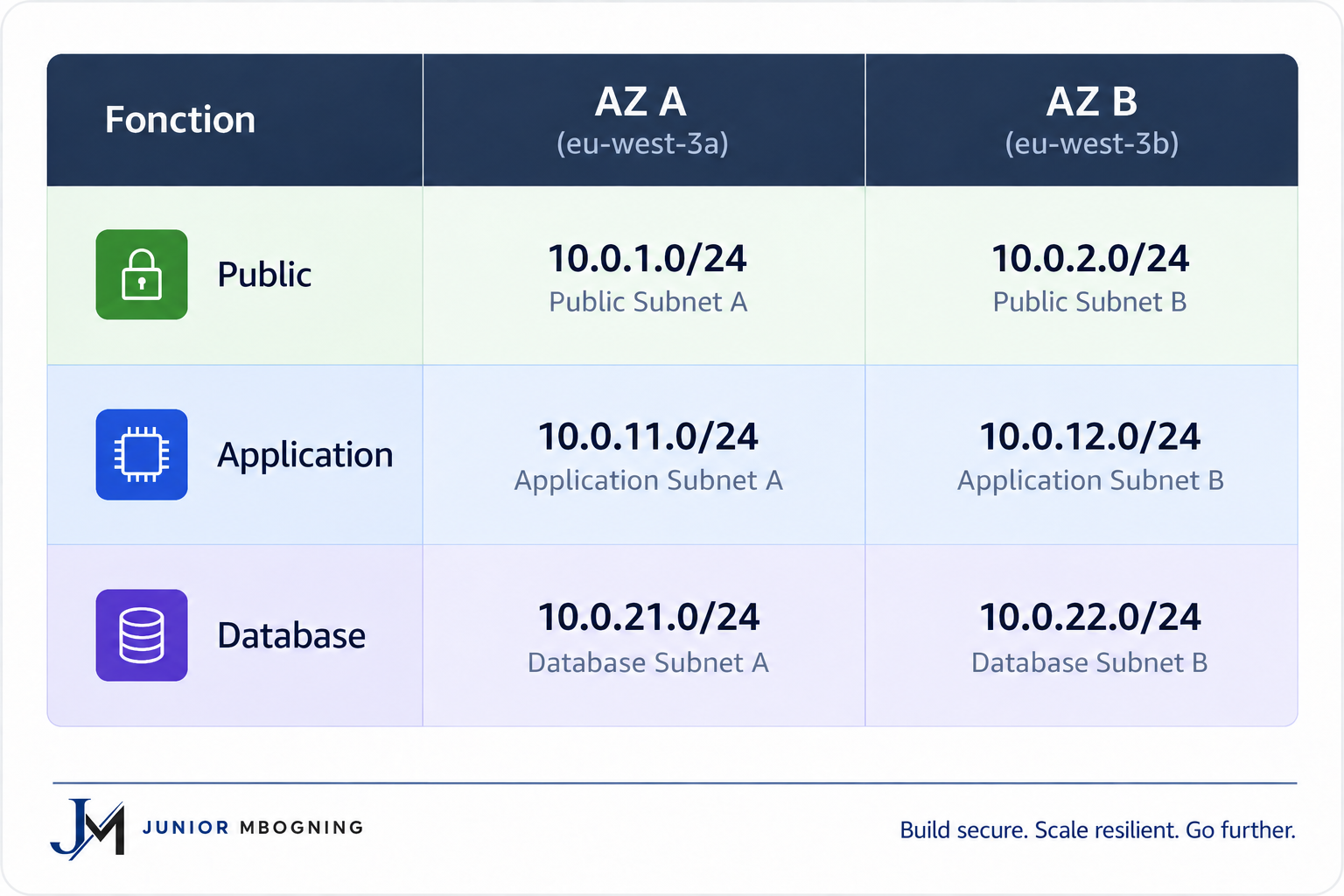Select the 'AZ B' header text
The width and height of the screenshot is (1344, 896).
[1092, 101]
